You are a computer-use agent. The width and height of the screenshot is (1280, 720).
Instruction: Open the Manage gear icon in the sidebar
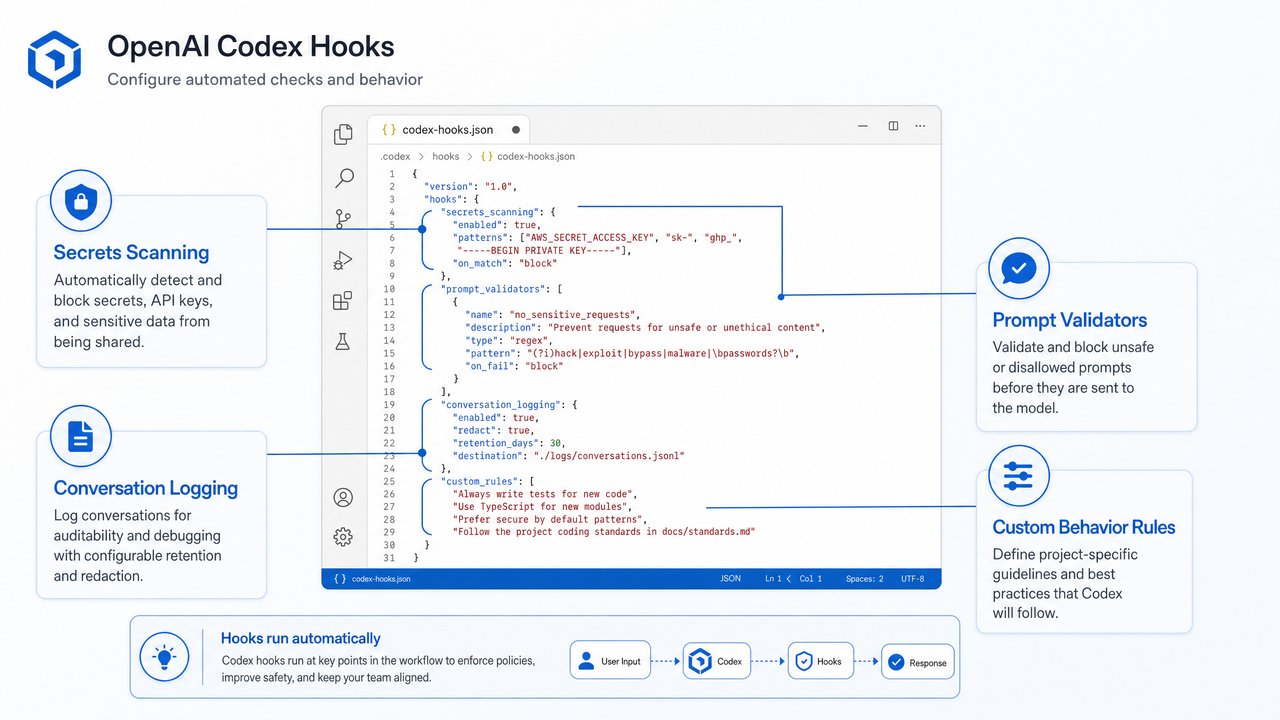pos(343,537)
